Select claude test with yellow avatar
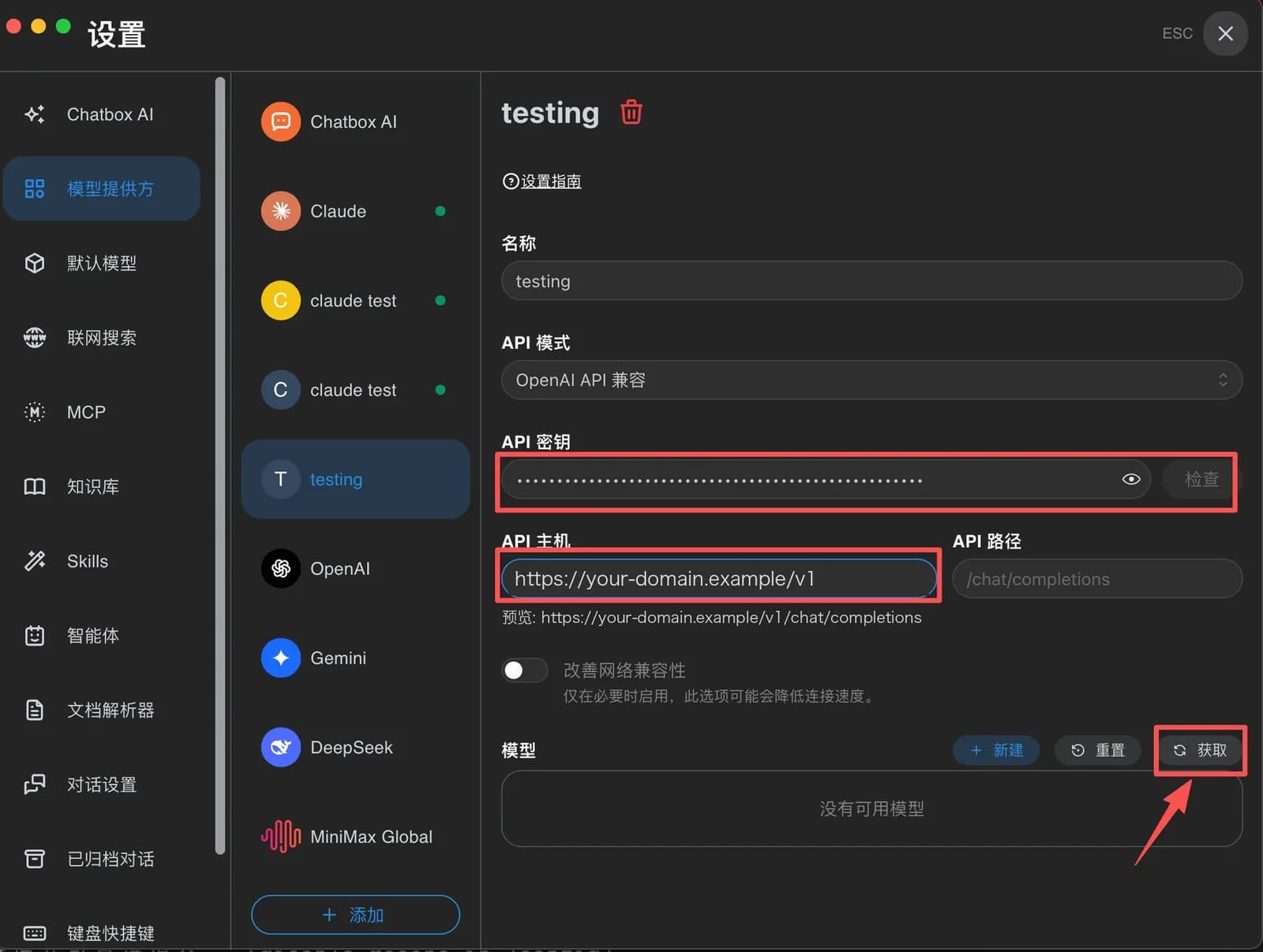 pyautogui.click(x=355, y=300)
